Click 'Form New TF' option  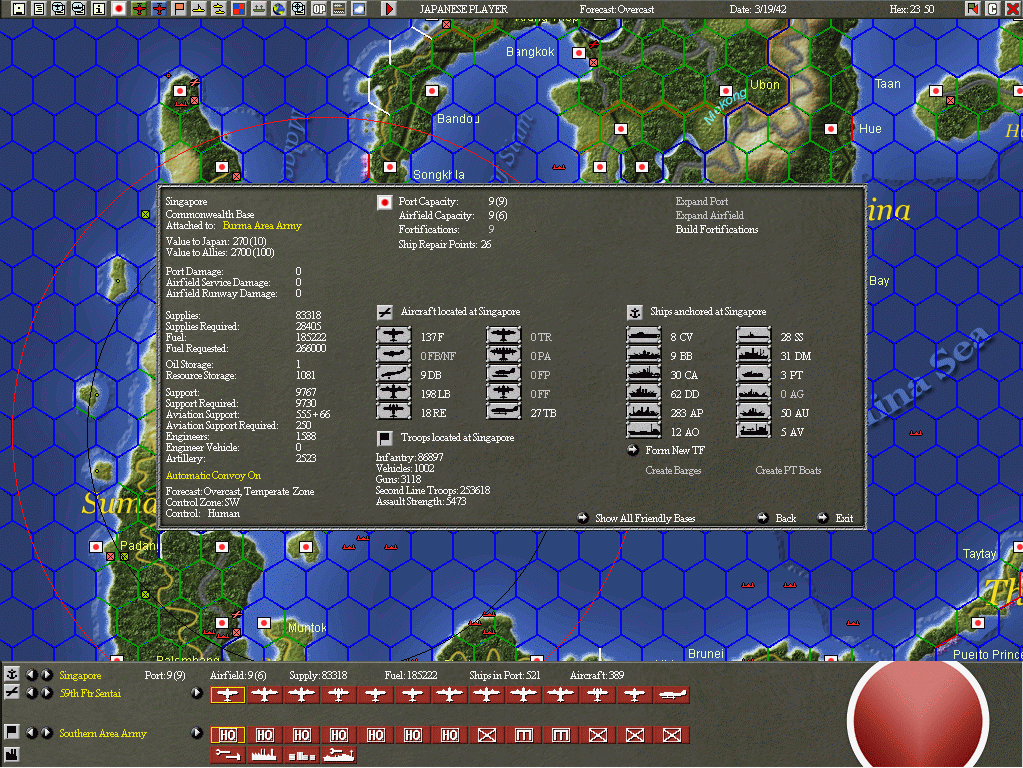tap(675, 450)
